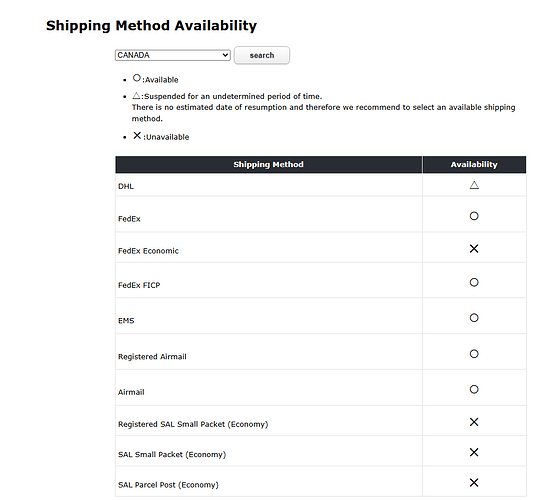The width and height of the screenshot is (553, 500).
Task: Click the EMS available circle icon
Action: click(x=474, y=318)
